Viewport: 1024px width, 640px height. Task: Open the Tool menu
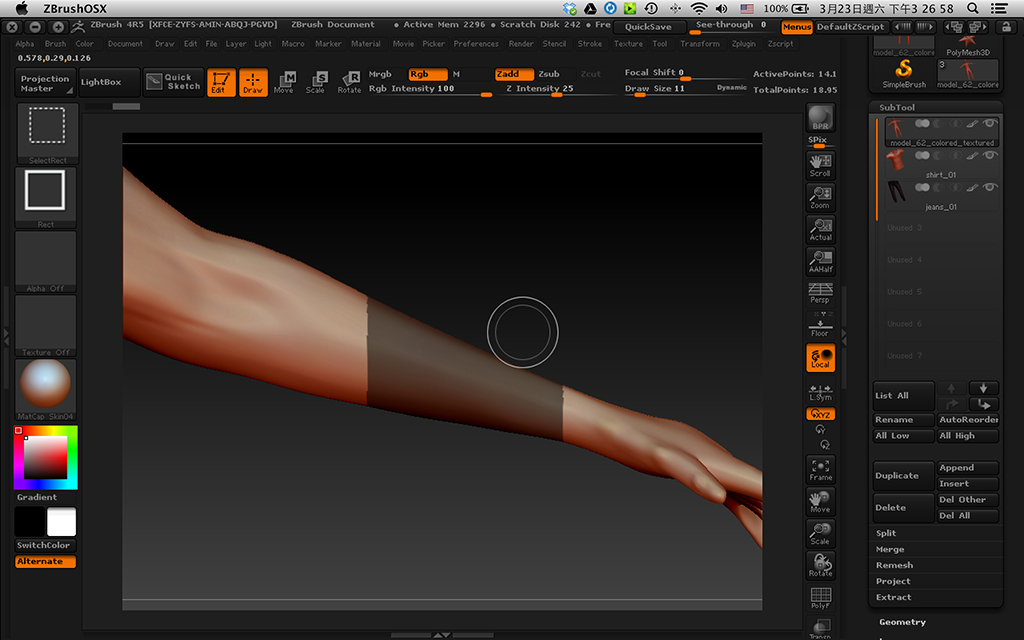point(659,43)
